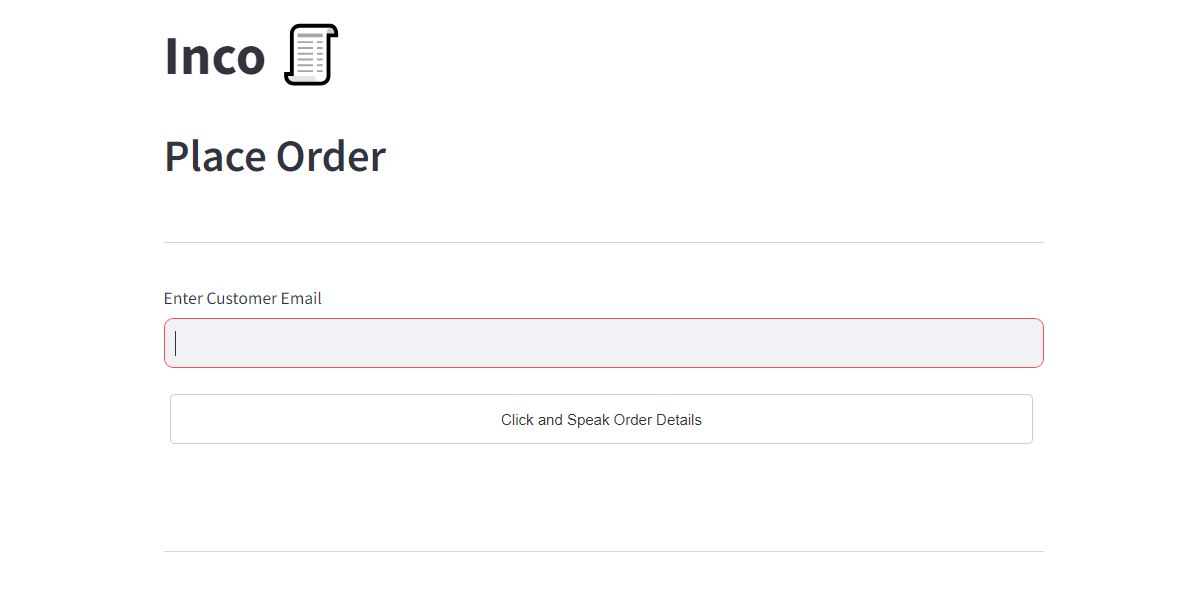Click the Inco app title text
Image resolution: width=1193 pixels, height=616 pixels.
(x=215, y=56)
